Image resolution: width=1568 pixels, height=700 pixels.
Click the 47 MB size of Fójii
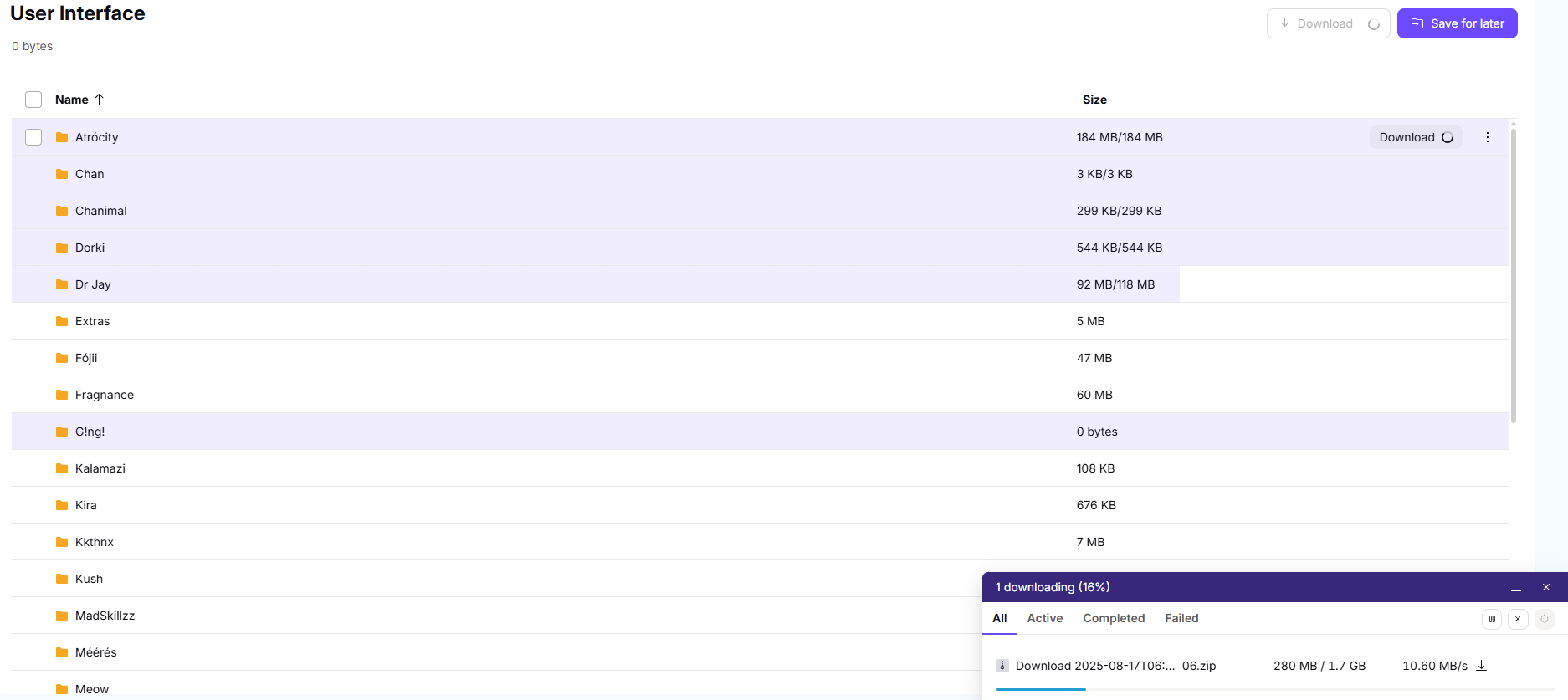tap(1094, 358)
